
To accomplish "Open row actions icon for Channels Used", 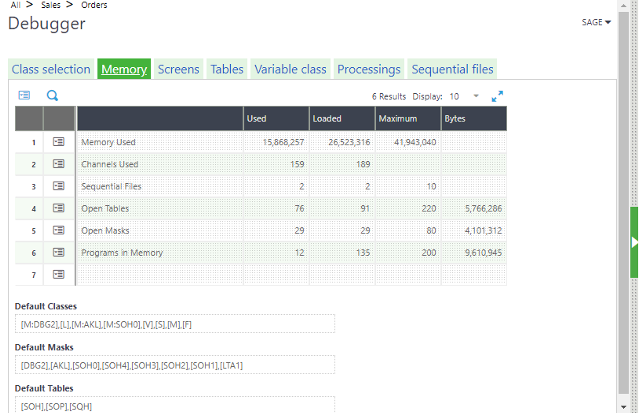I will click(59, 164).
